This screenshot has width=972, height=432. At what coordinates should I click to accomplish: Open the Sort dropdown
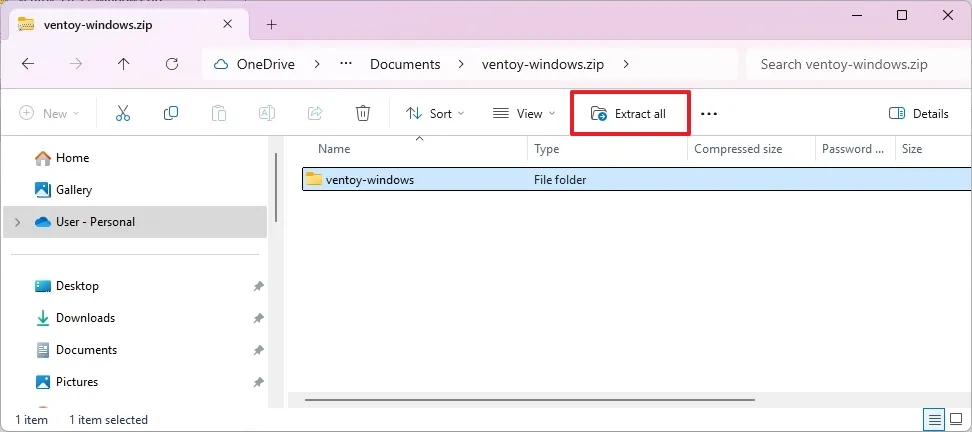(435, 113)
